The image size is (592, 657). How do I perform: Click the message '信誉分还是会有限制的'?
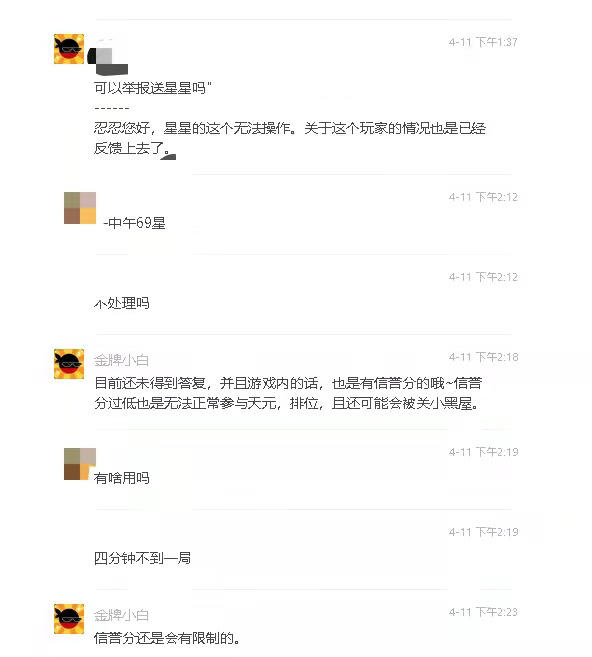click(x=167, y=638)
